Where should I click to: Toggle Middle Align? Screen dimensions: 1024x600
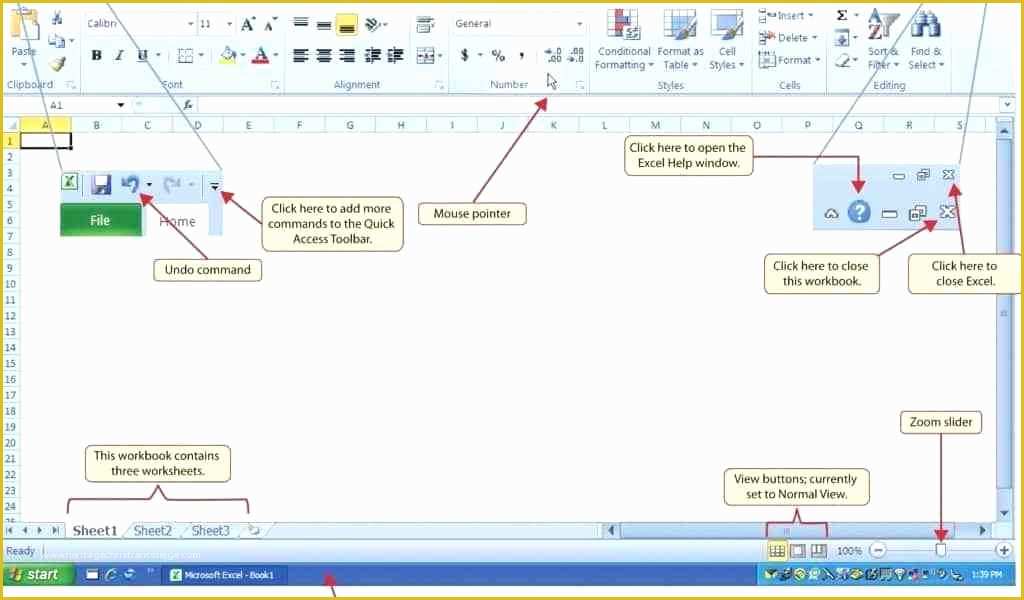click(324, 25)
